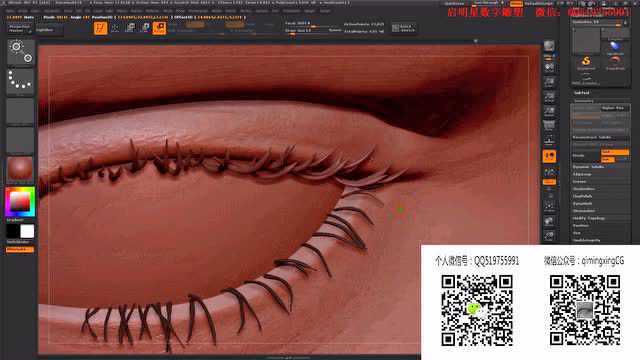Viewport: 640px width, 360px height.
Task: Select the black secondary color swatch
Action: 13,231
